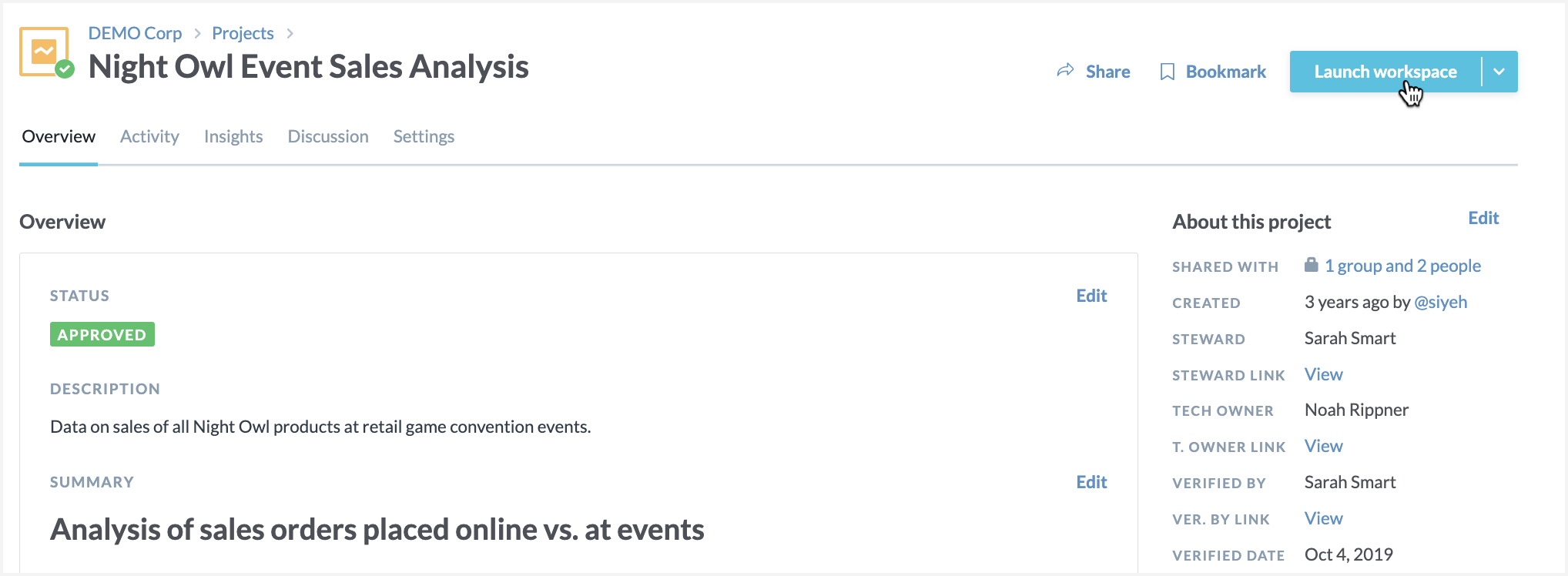
Task: Click the project chart icon next to title
Action: point(44,52)
